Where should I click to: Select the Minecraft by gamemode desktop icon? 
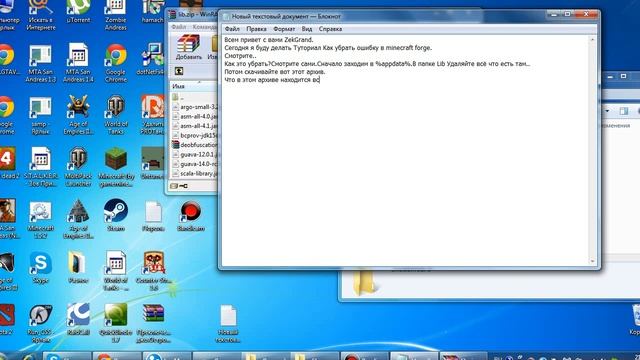(116, 167)
